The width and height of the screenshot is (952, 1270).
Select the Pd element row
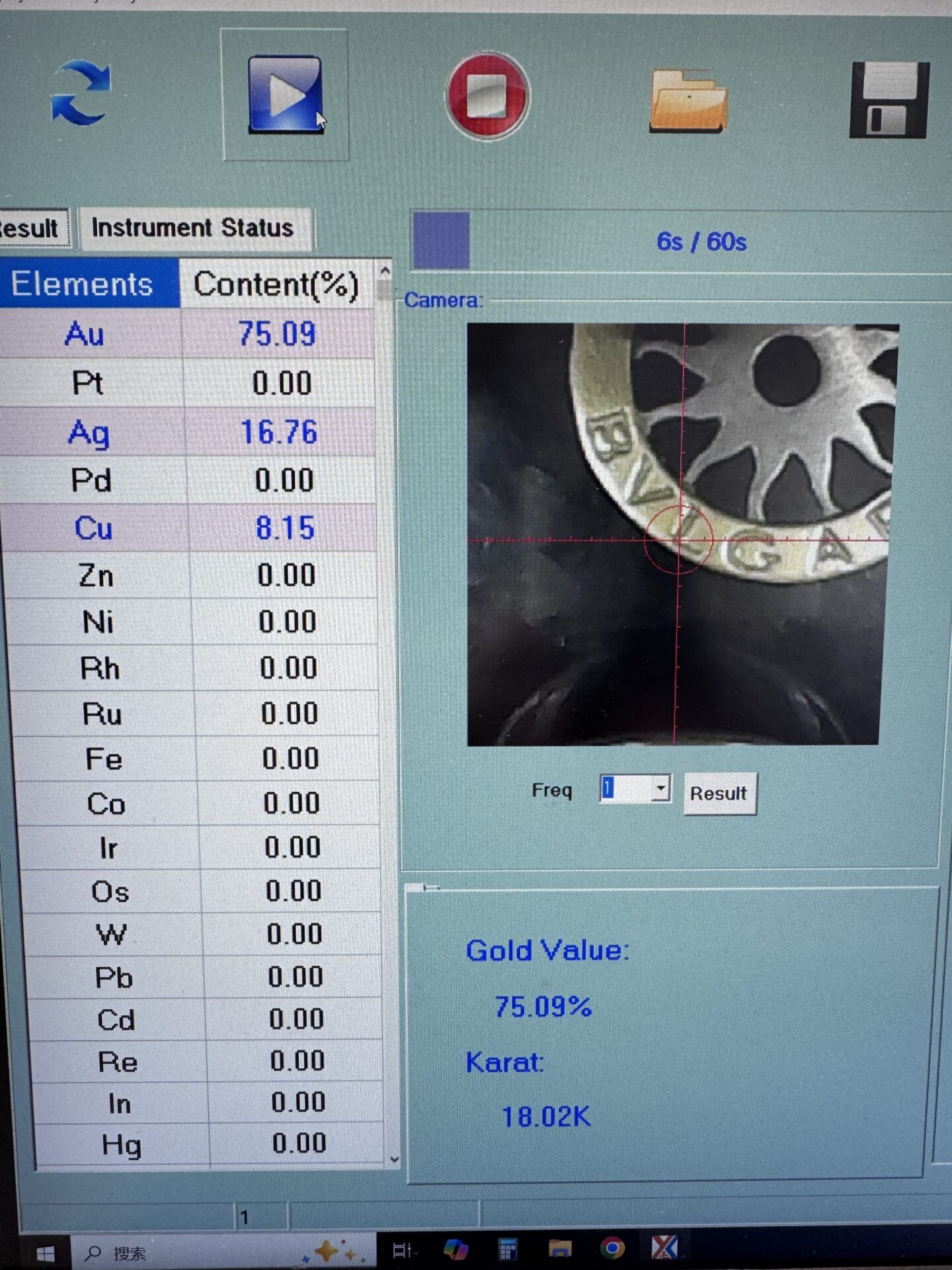(188, 480)
